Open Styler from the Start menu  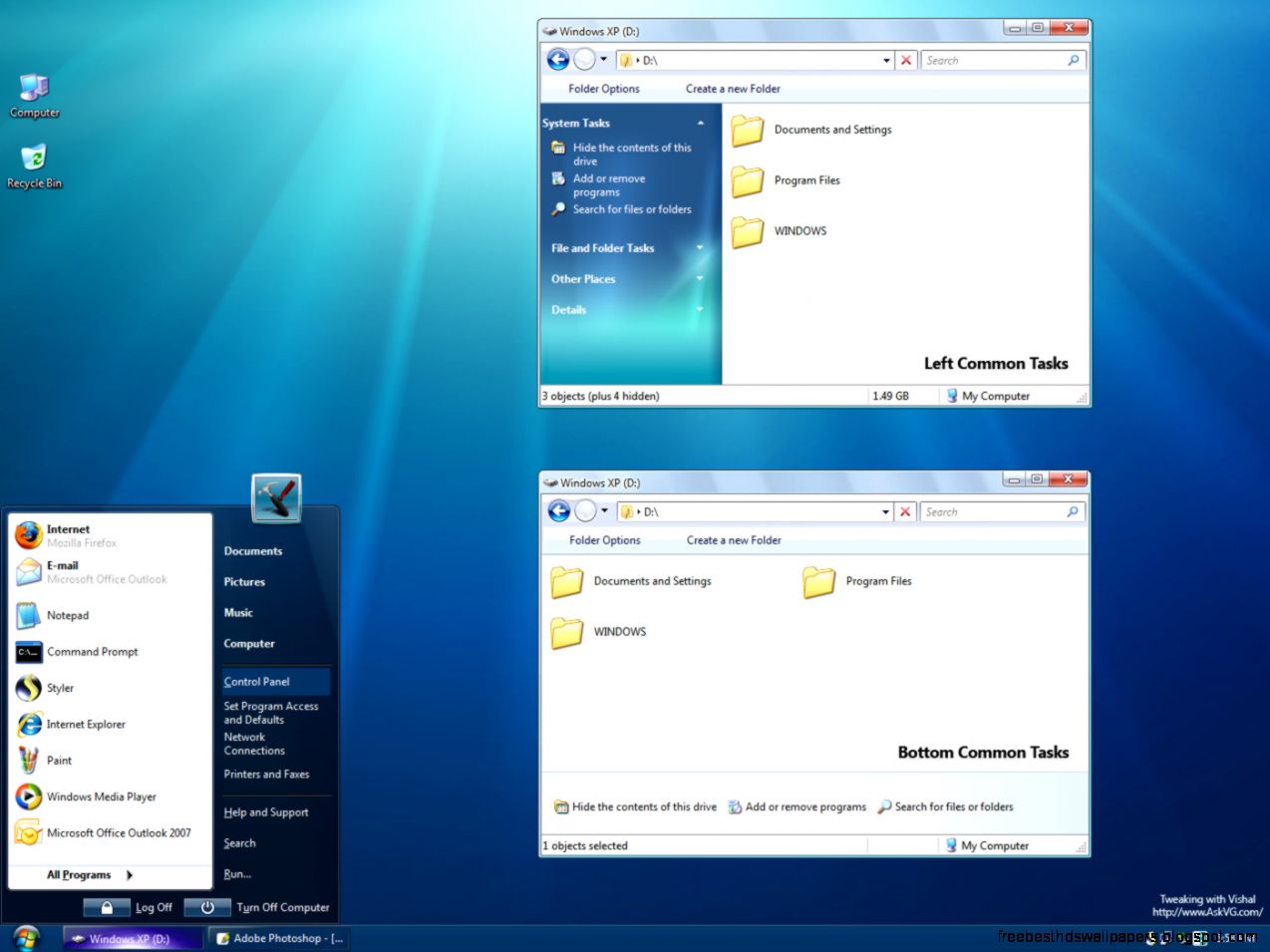click(110, 688)
